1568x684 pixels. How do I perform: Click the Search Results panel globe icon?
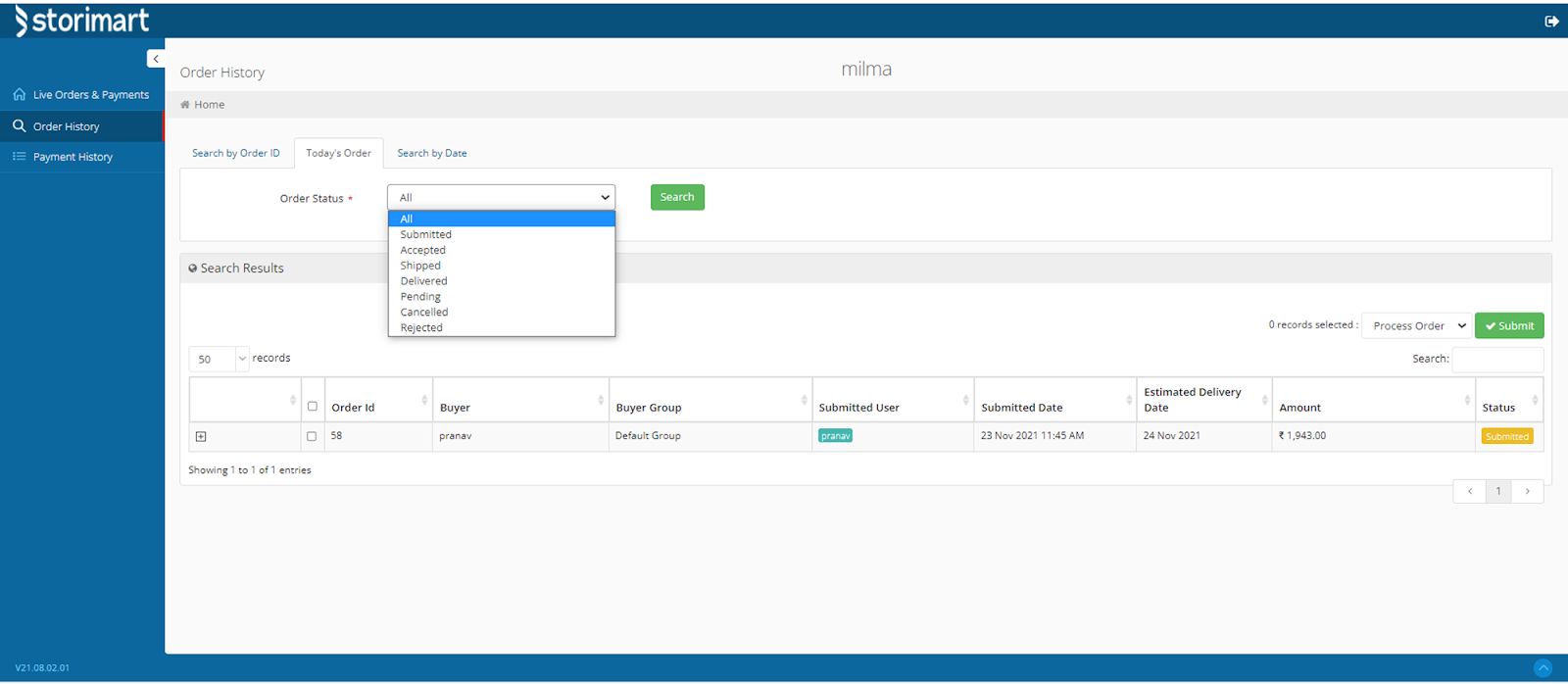click(x=193, y=269)
